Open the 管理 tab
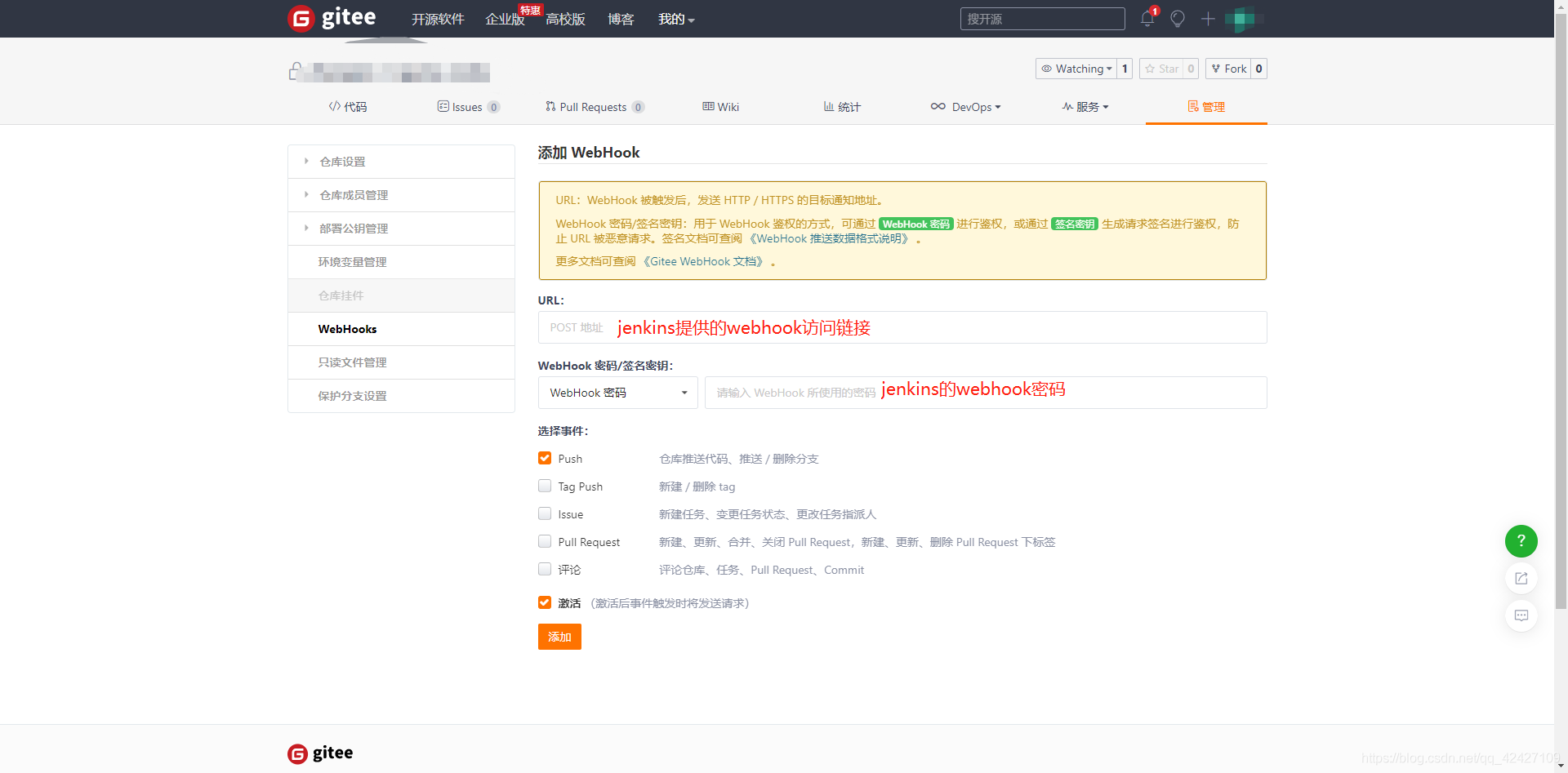The width and height of the screenshot is (1568, 773). (x=1206, y=107)
